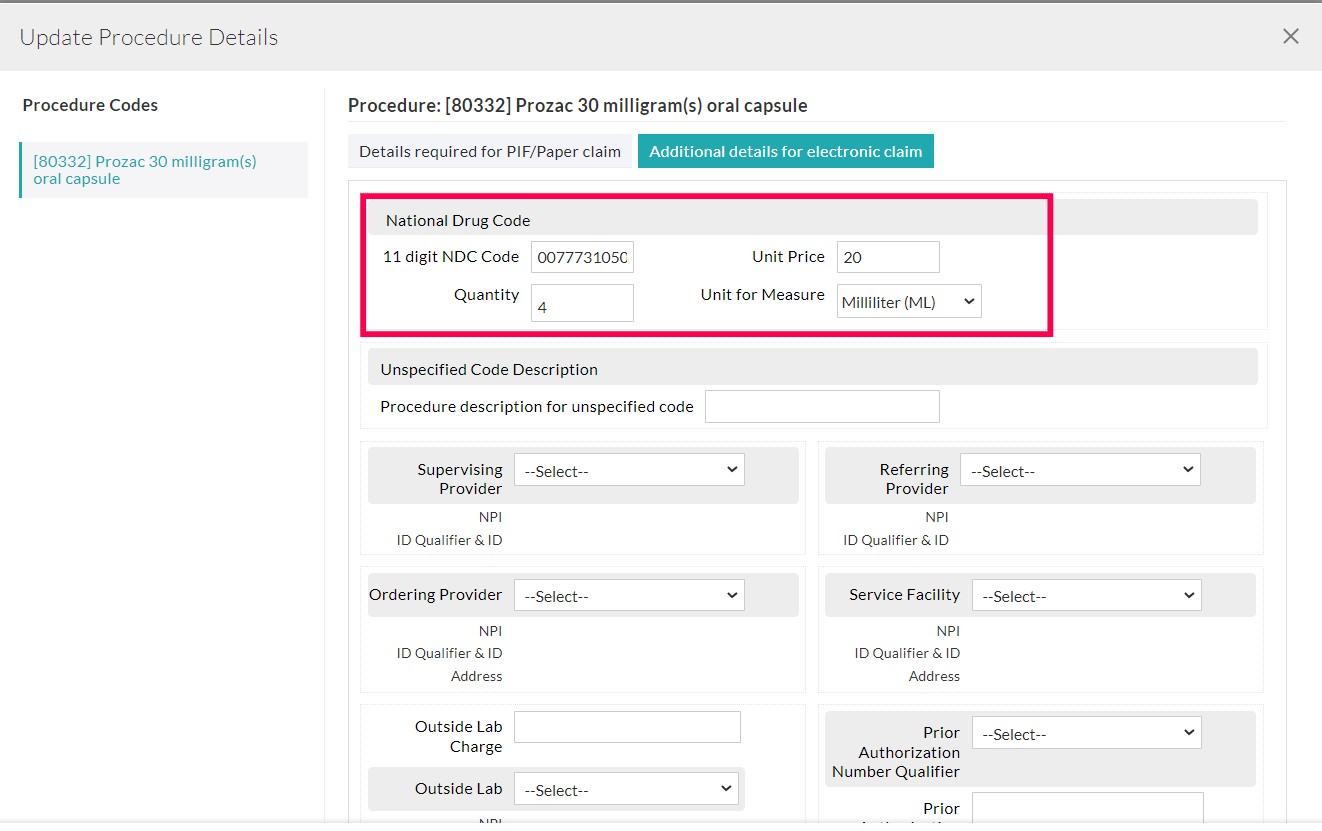Click the Unit Price input field
Screen dimensions: 1322x831
pos(888,257)
